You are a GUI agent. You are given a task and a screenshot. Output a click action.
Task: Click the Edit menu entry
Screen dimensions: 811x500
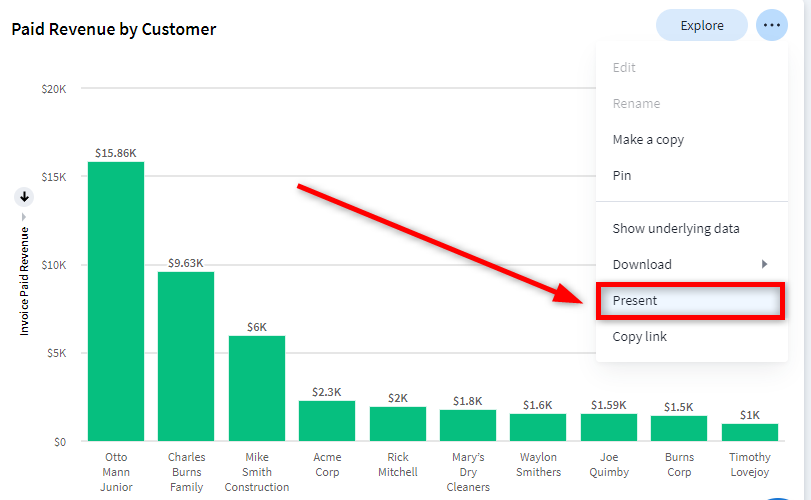[x=624, y=68]
